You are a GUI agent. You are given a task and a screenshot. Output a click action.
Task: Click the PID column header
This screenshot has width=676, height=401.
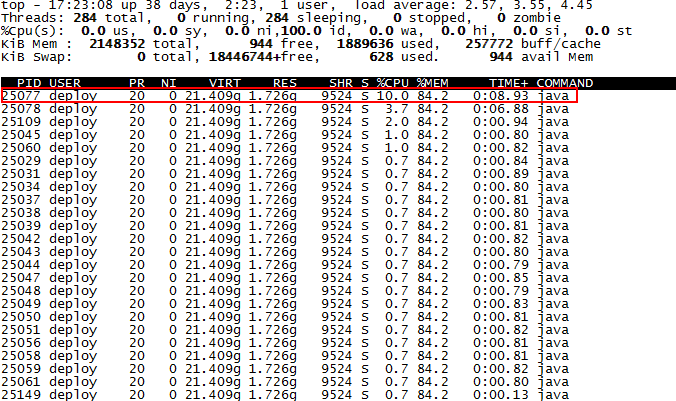click(x=29, y=83)
